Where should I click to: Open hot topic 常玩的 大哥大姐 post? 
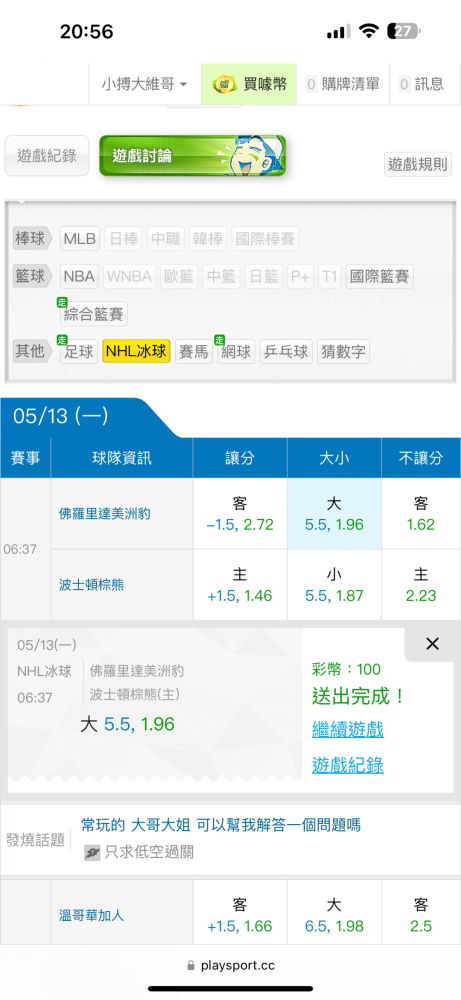[x=221, y=825]
